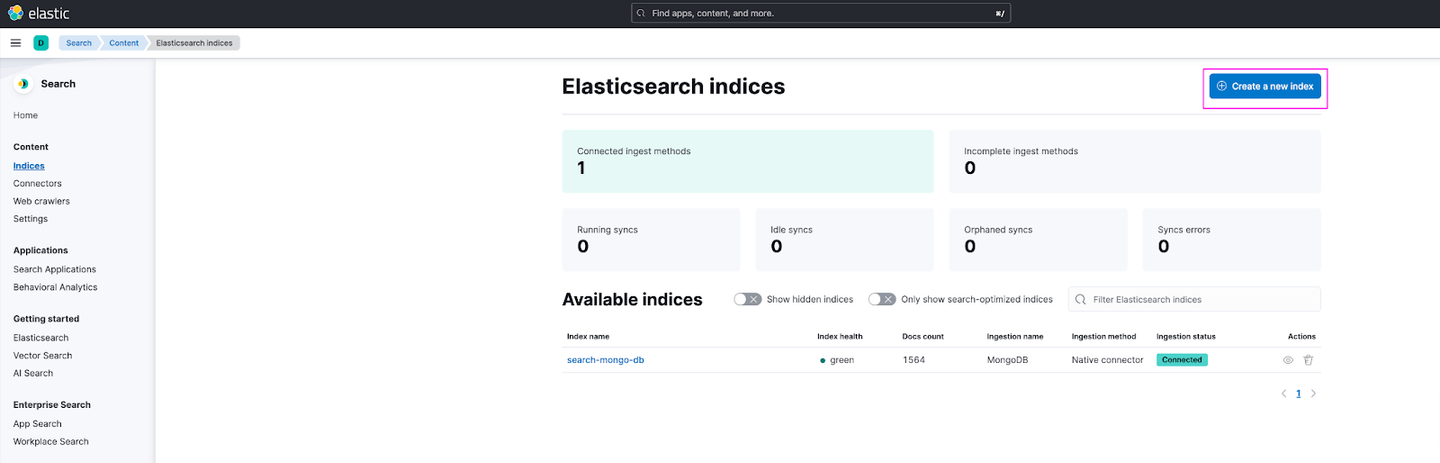Toggle Show hidden indices switch
This screenshot has width=1440, height=463.
coord(747,299)
